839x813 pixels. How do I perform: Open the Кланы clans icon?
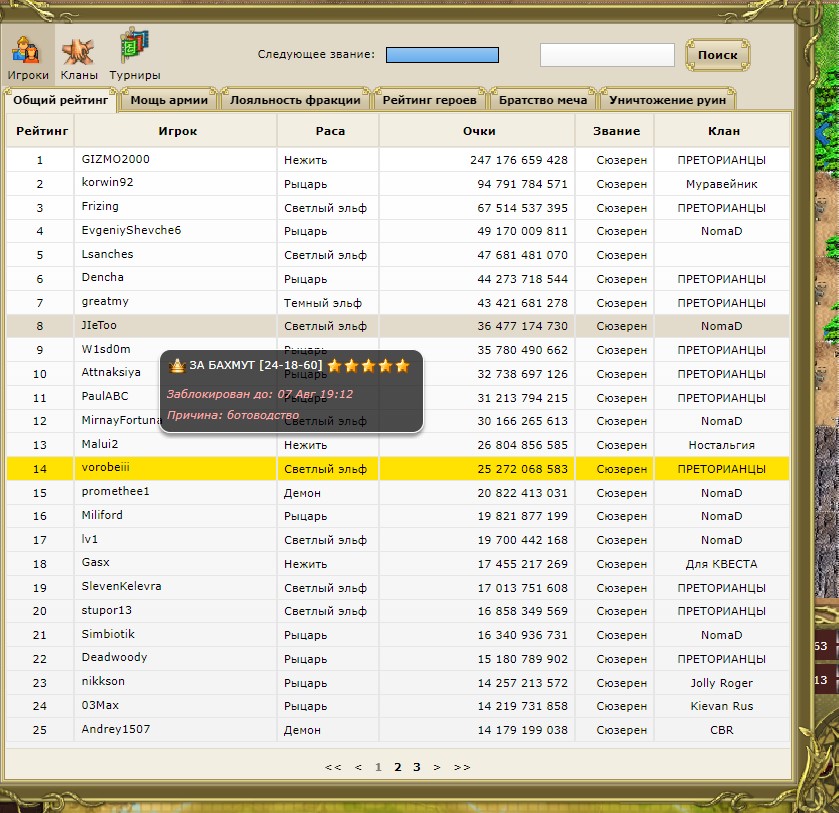click(79, 57)
